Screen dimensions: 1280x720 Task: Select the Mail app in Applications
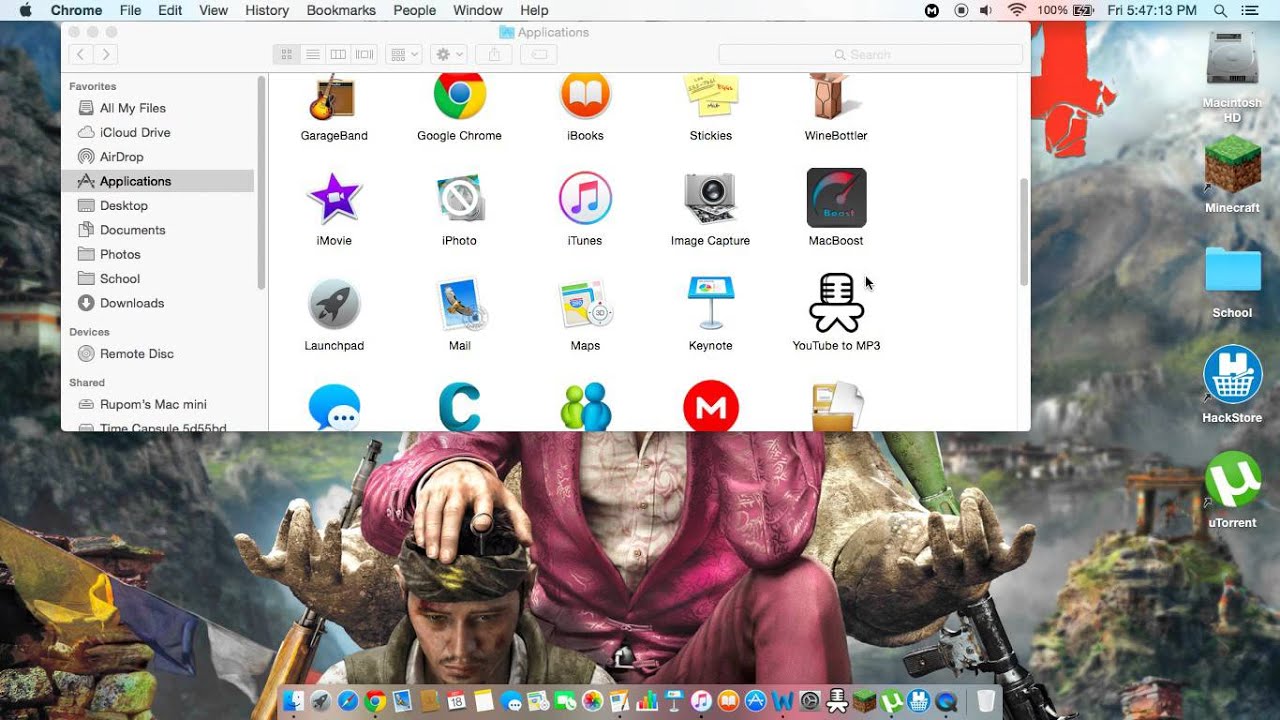pos(460,304)
